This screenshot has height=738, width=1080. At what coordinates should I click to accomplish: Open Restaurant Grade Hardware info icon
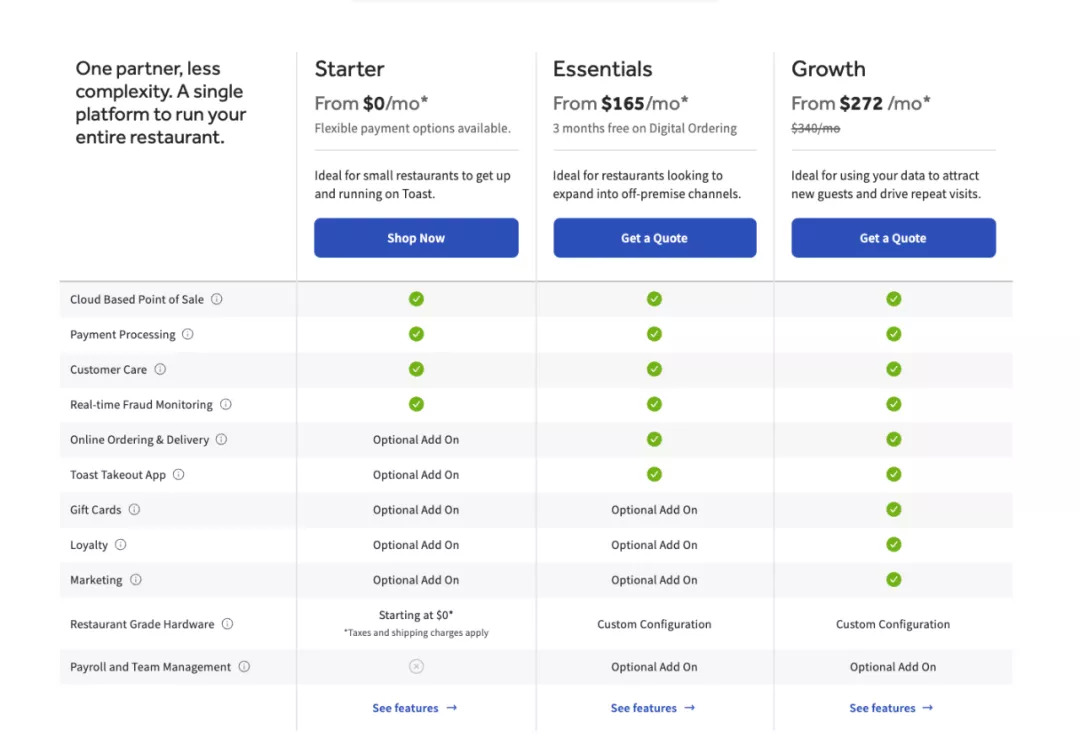[x=228, y=624]
